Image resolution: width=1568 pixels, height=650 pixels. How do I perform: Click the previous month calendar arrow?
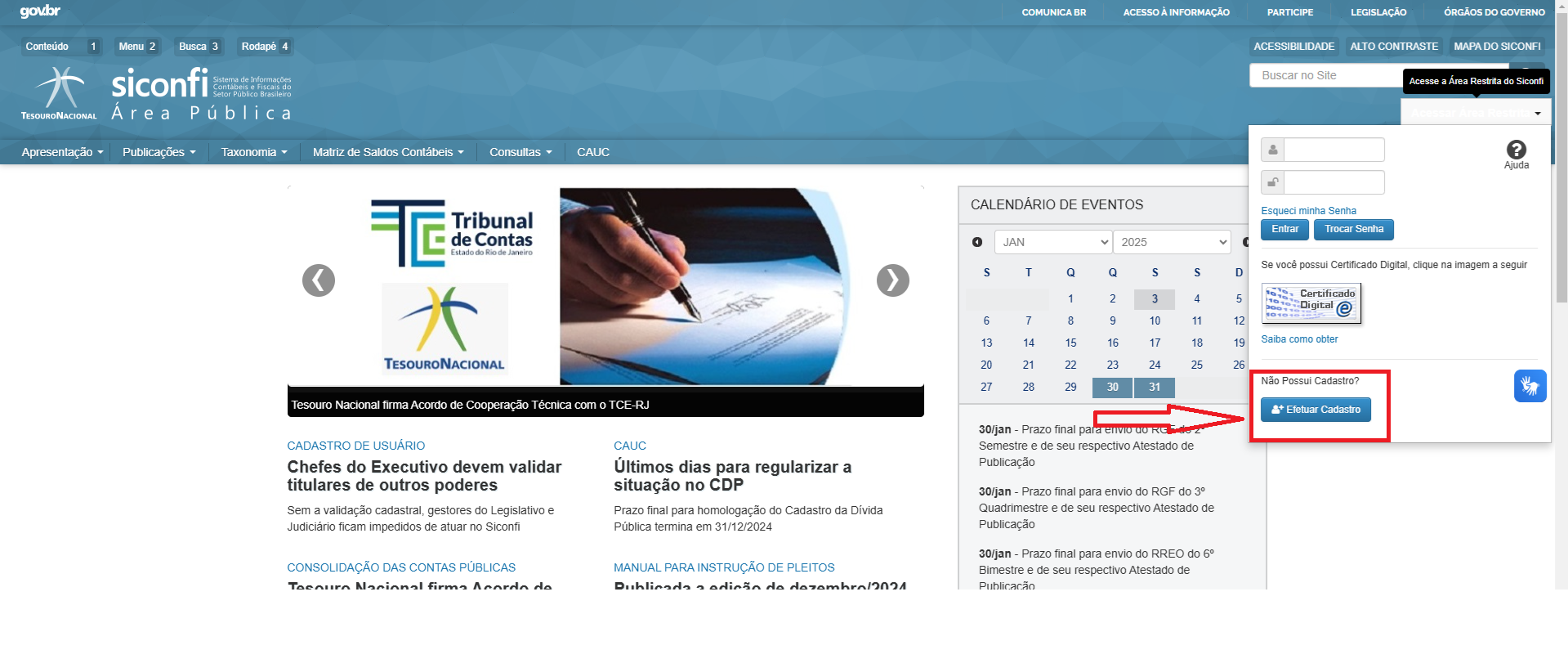977,242
